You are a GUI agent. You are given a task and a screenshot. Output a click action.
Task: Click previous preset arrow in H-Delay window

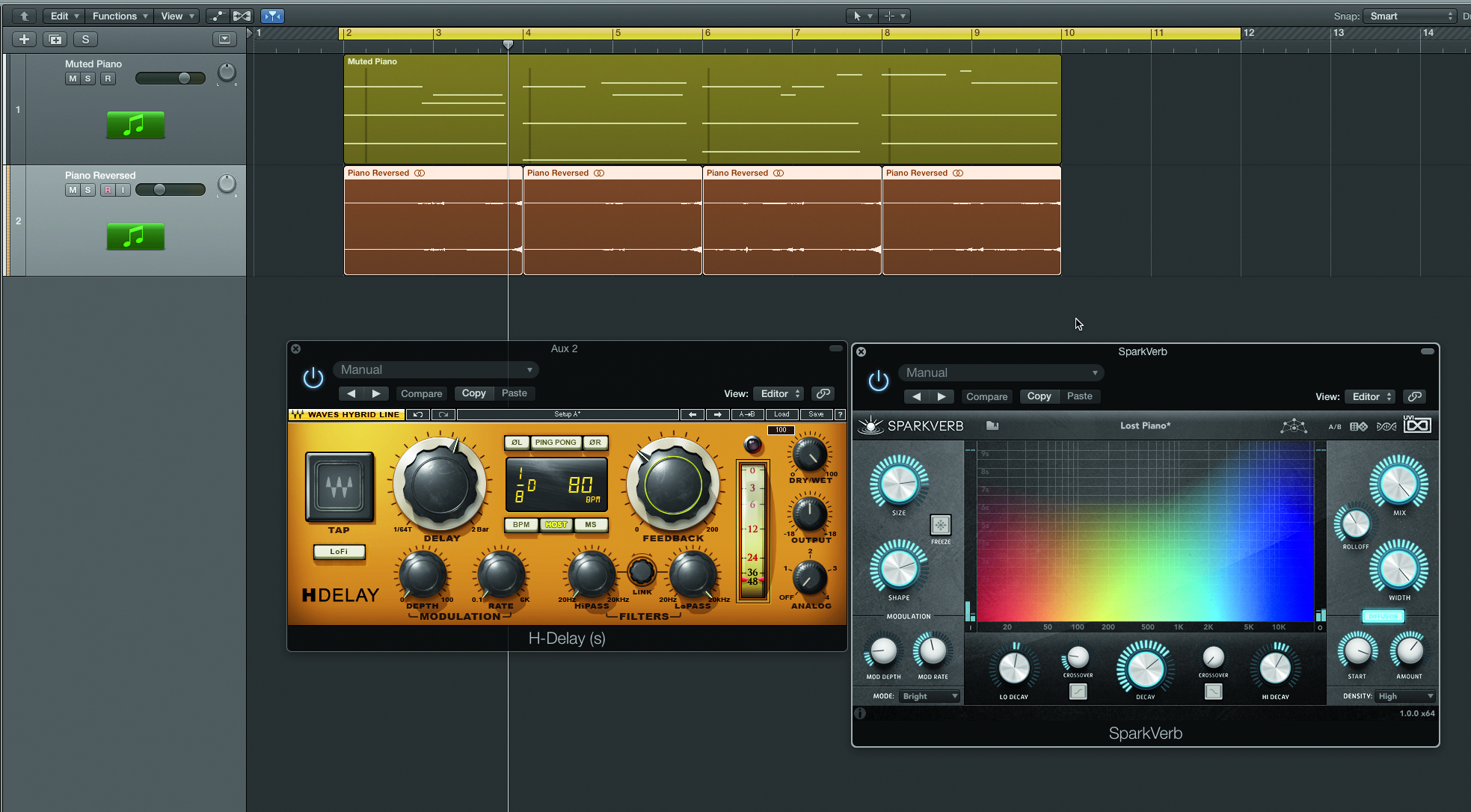tap(351, 393)
